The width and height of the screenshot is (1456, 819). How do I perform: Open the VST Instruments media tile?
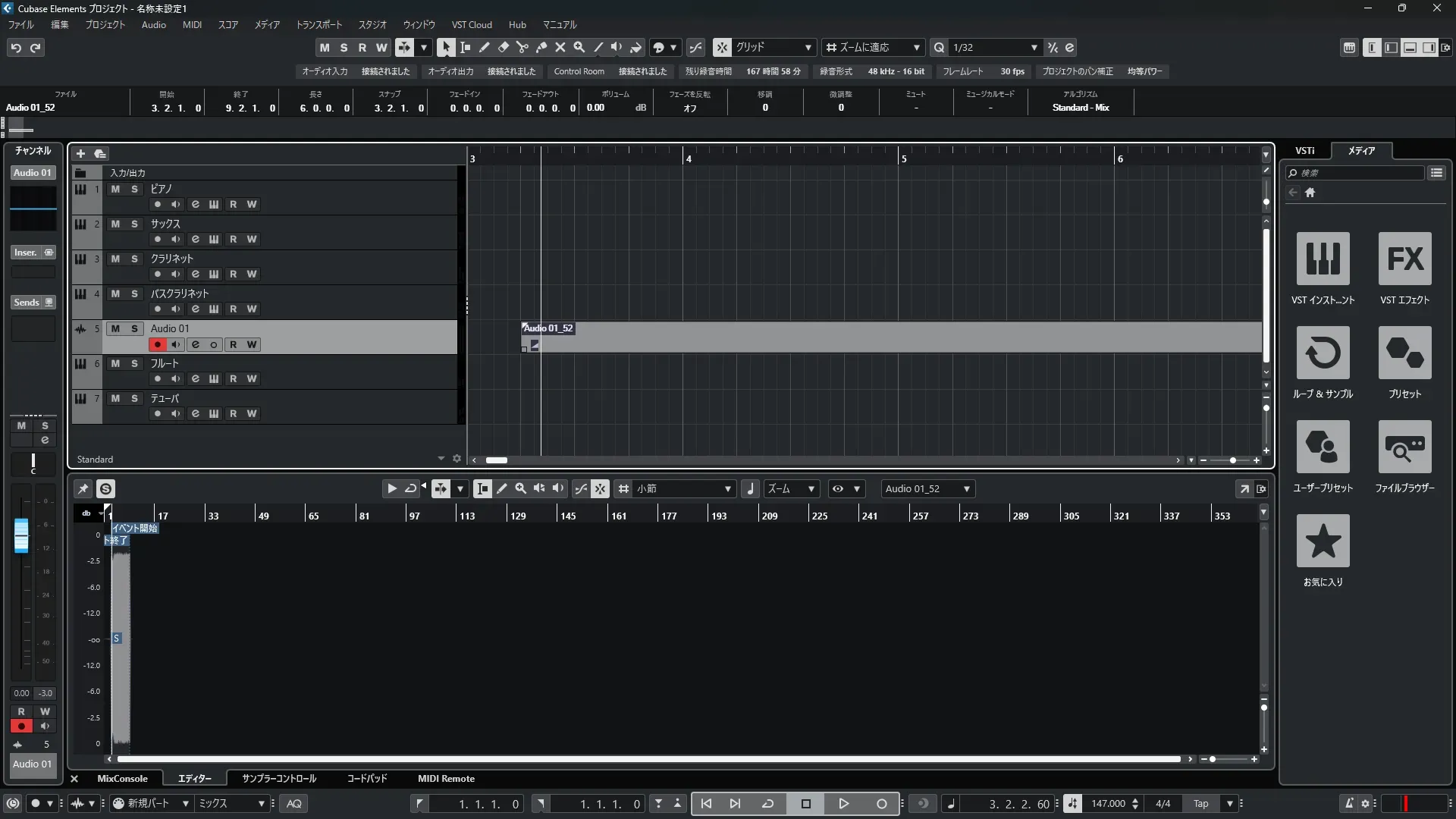point(1323,259)
